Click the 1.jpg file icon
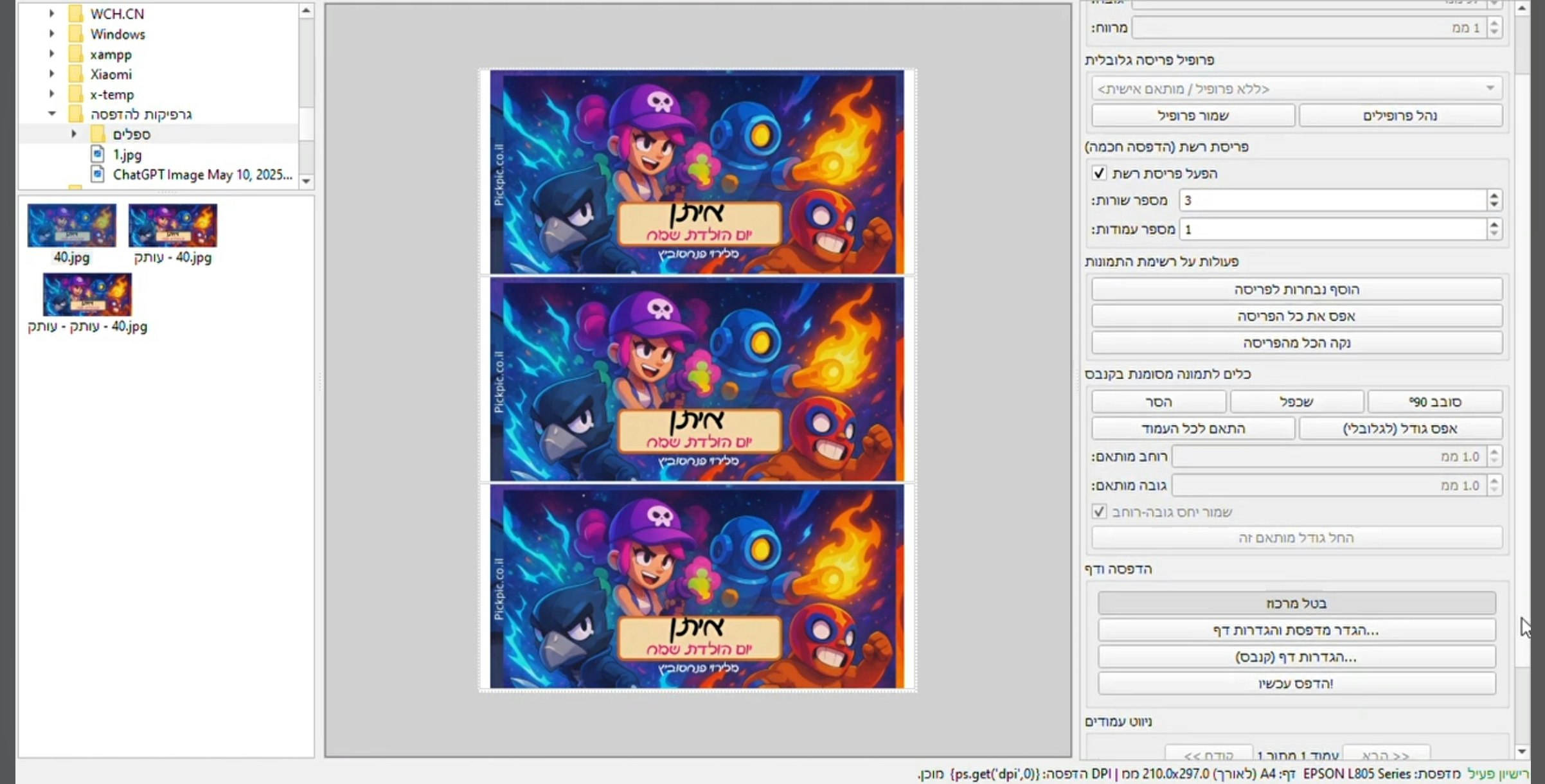Screen dimensions: 1545x784 click(98, 154)
